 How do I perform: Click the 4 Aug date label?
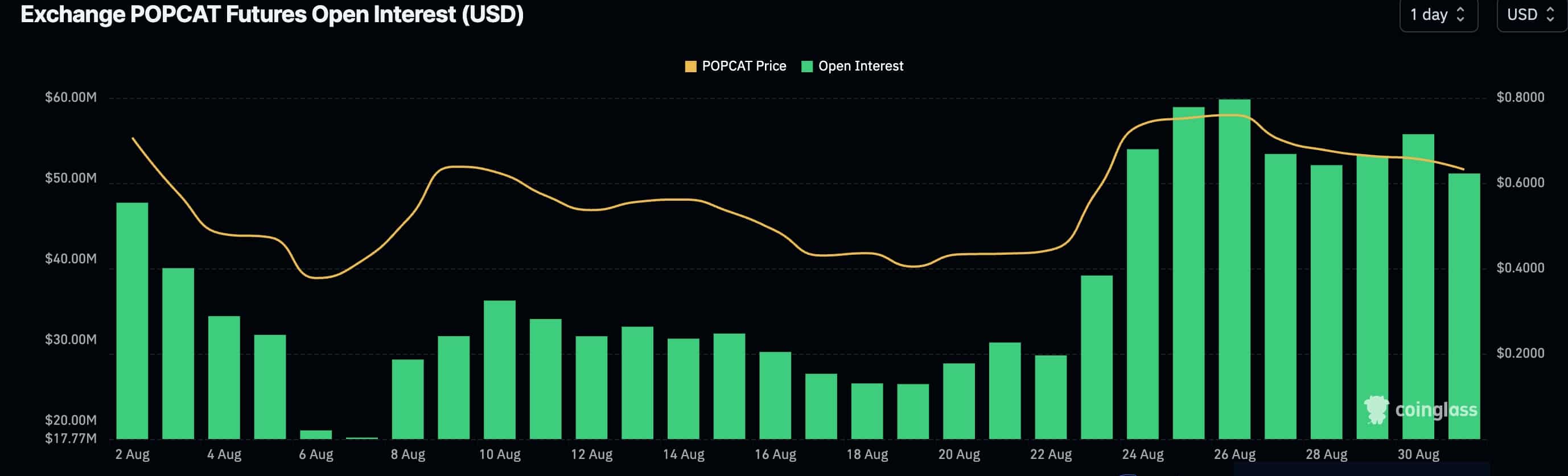tap(224, 455)
